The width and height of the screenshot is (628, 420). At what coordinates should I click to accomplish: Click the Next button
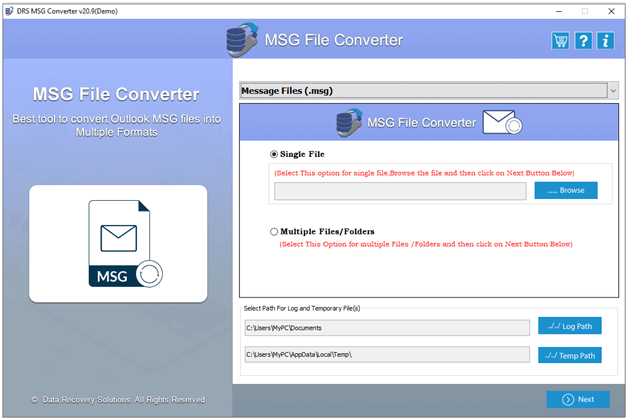[x=578, y=400]
